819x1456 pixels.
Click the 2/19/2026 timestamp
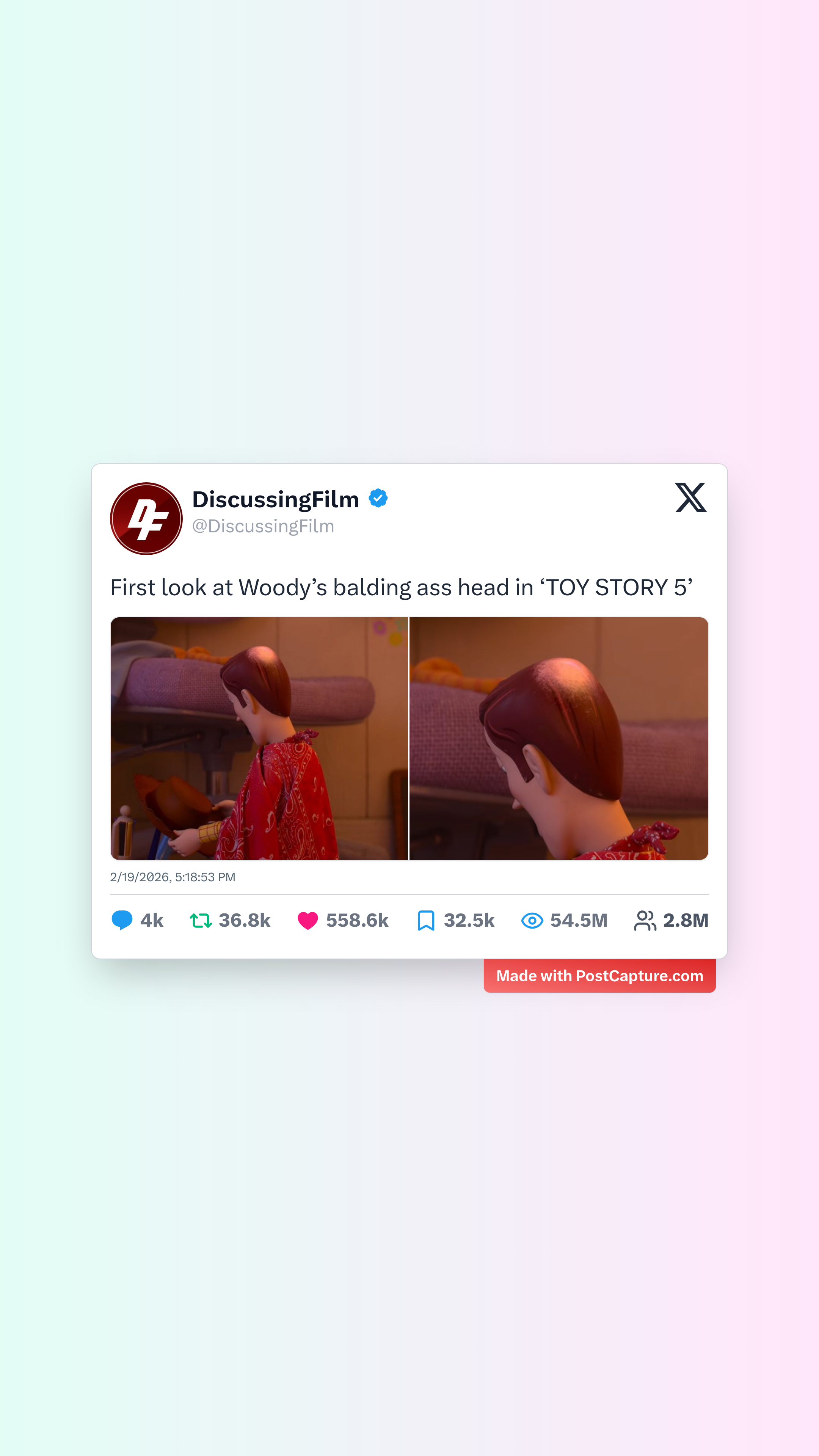click(173, 877)
